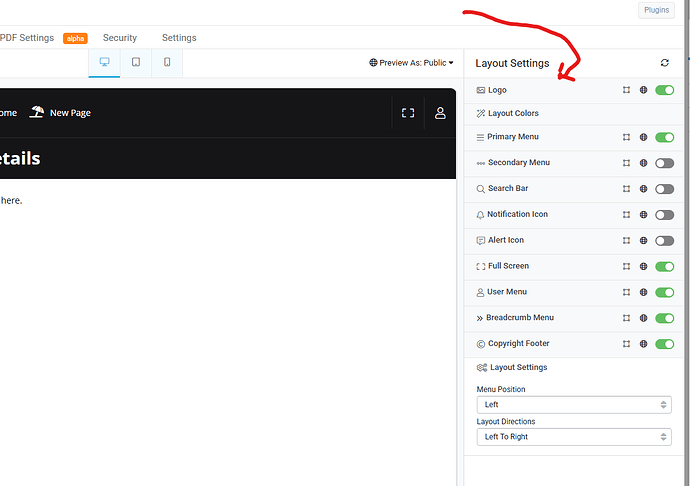Click the Alert Icon position icon
The height and width of the screenshot is (486, 690).
coord(626,240)
